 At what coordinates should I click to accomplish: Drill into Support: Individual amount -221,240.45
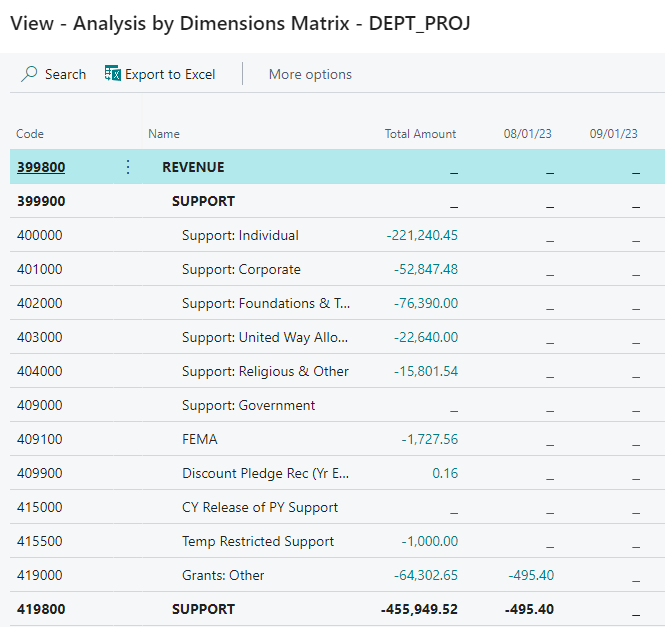click(422, 236)
